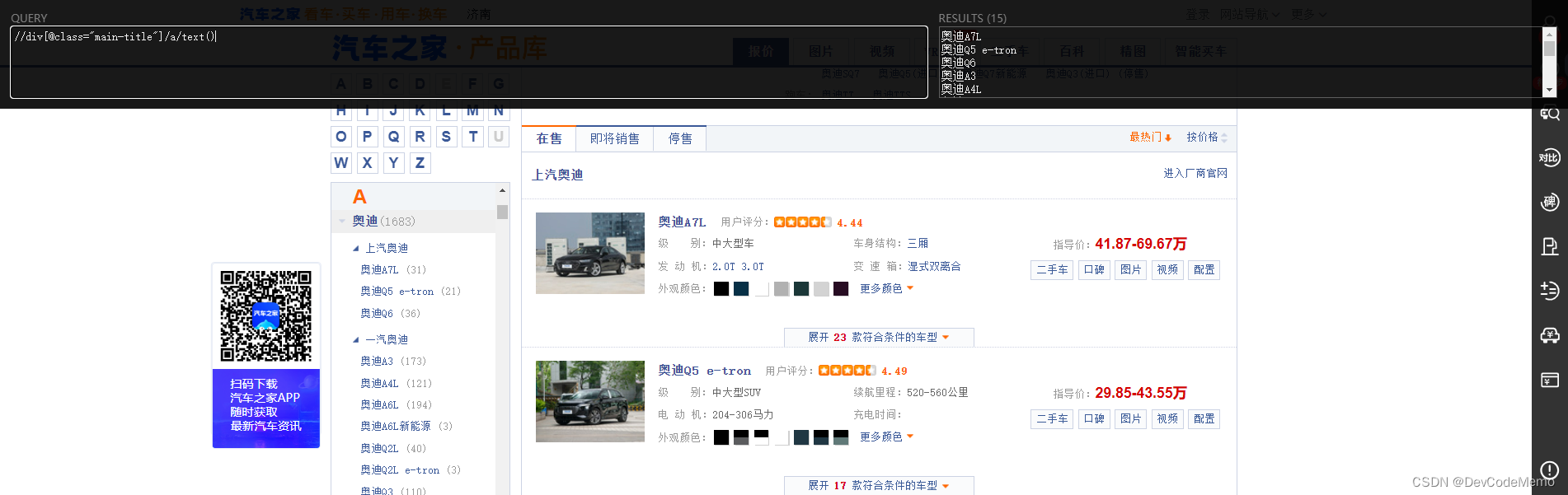1568x495 pixels.
Task: Click 三厢 body structure link
Action: tap(918, 244)
